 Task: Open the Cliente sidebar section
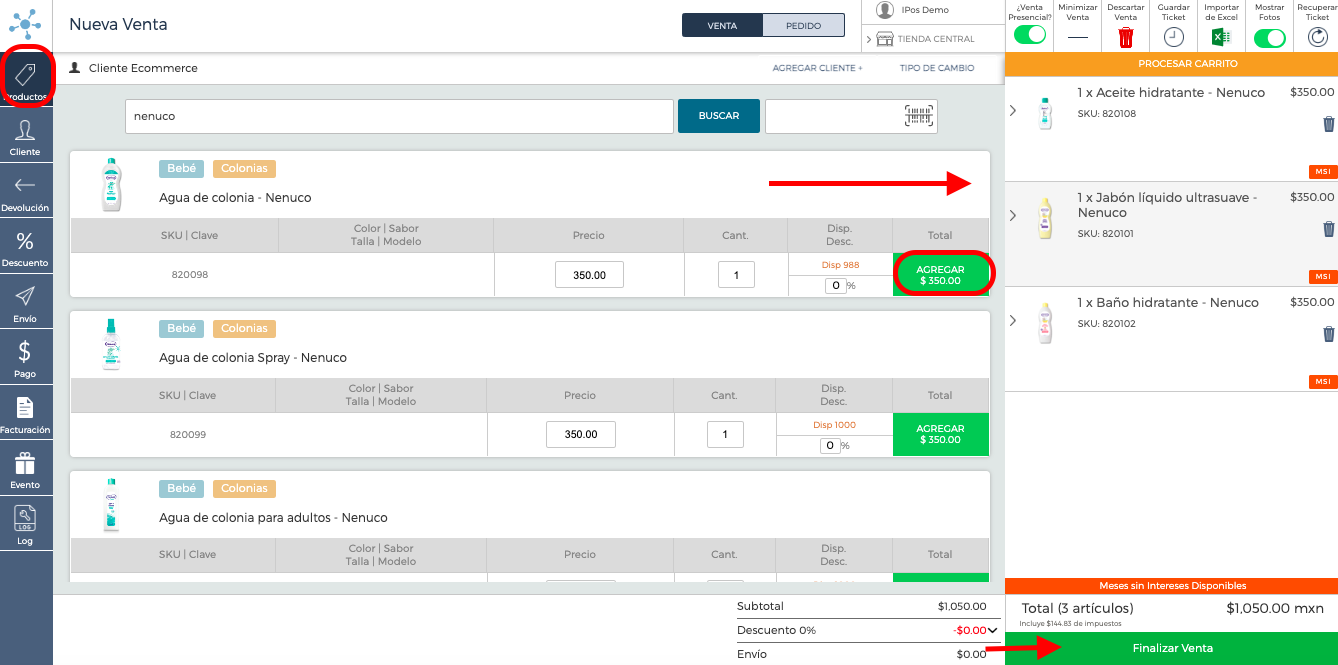(25, 137)
